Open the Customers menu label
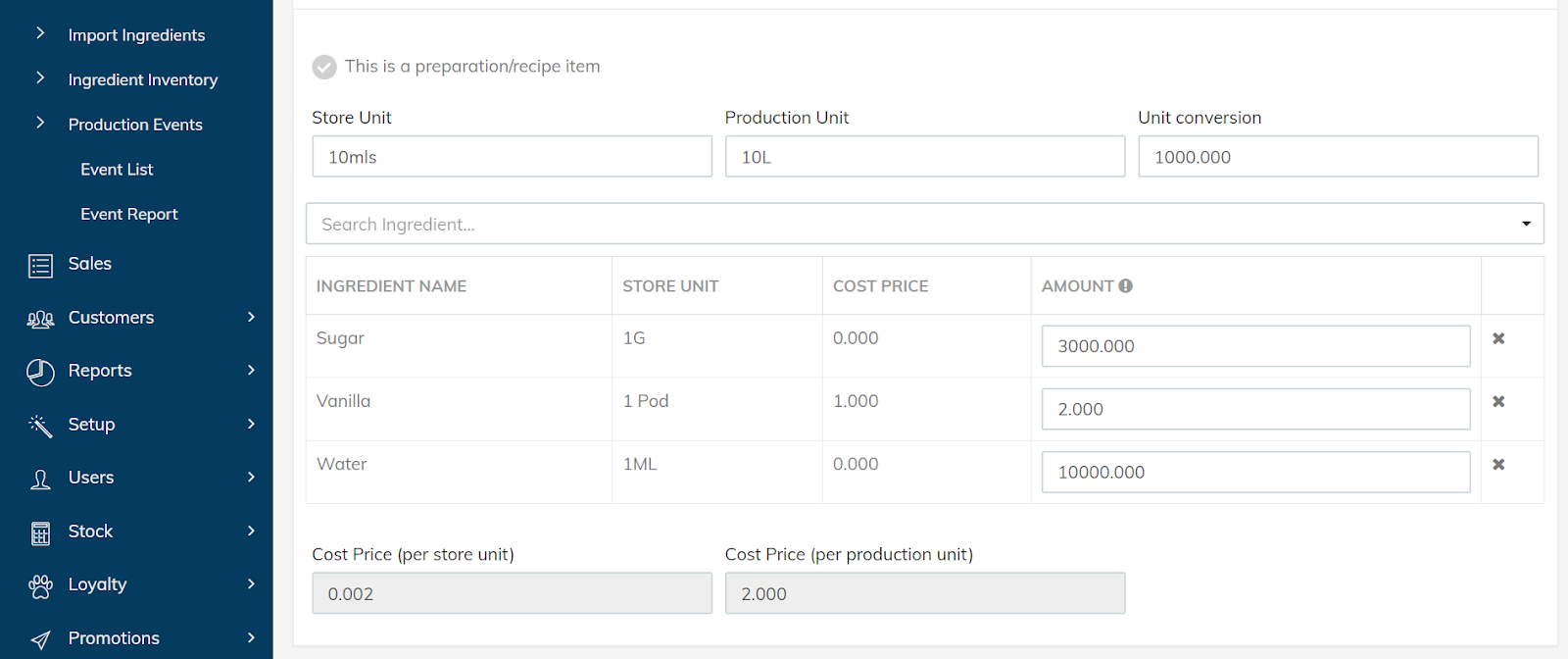This screenshot has width=1568, height=659. (111, 317)
